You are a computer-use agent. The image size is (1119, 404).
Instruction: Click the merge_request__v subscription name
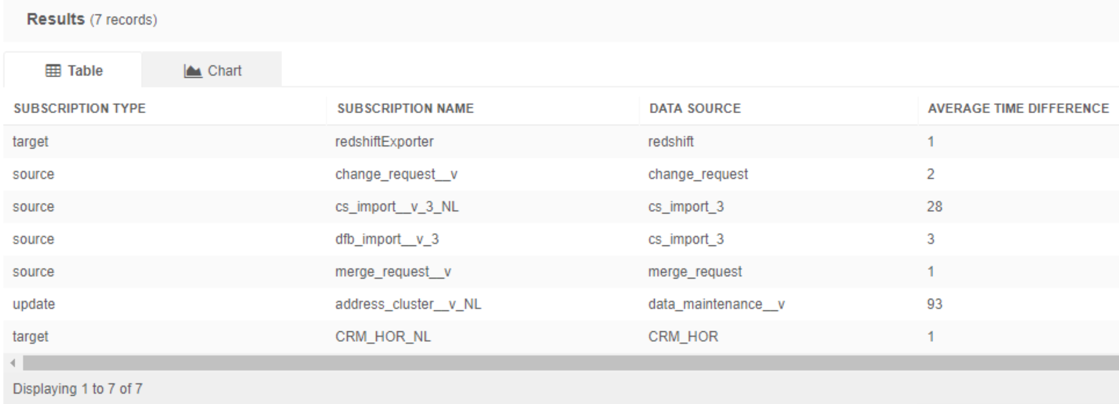[x=390, y=272]
